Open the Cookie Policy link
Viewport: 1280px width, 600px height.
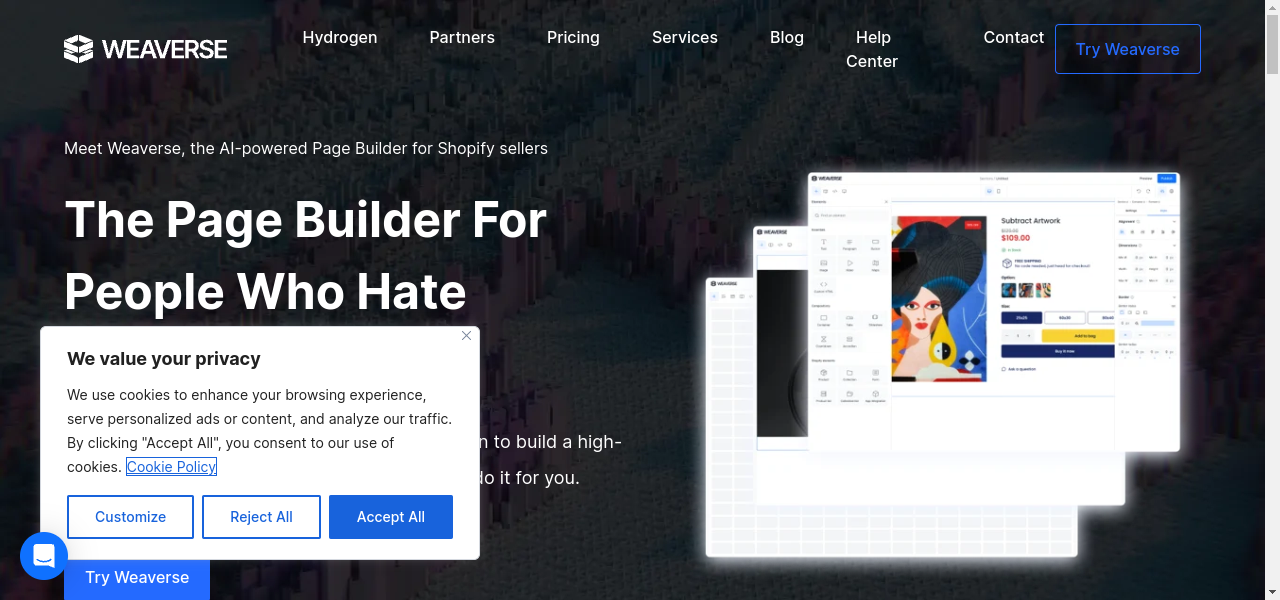pyautogui.click(x=171, y=467)
